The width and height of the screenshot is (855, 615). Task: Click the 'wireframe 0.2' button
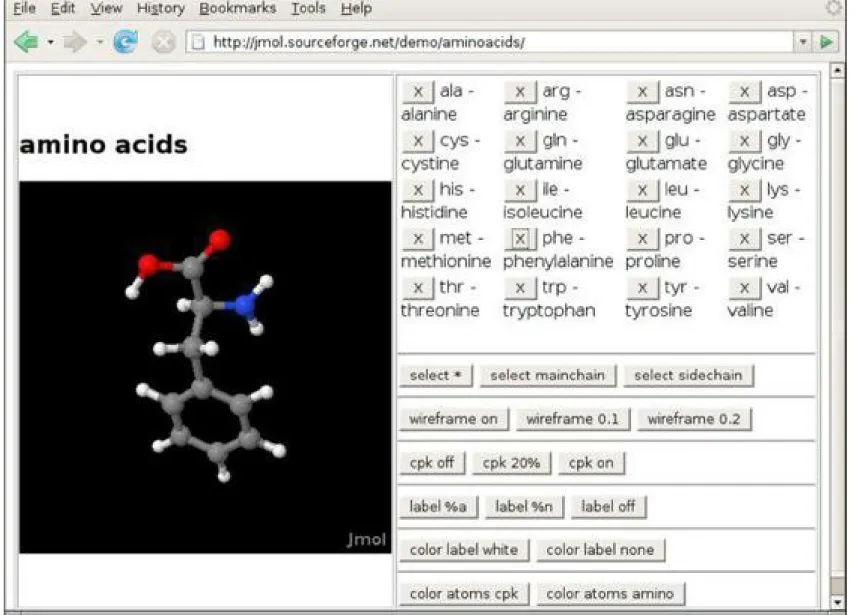pyautogui.click(x=694, y=419)
